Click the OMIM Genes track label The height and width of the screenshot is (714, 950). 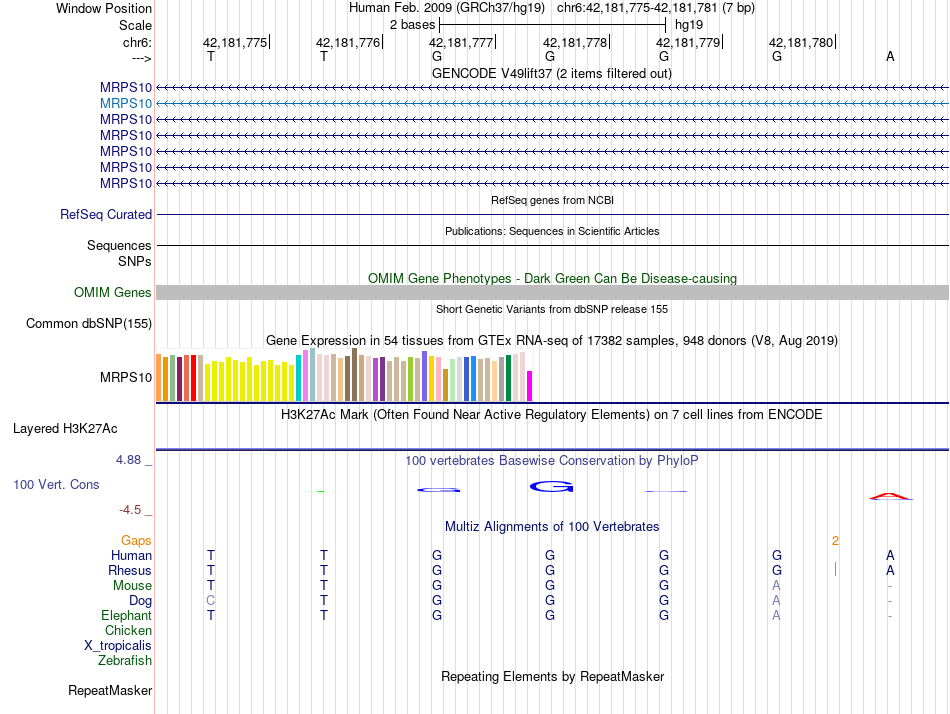[x=113, y=293]
